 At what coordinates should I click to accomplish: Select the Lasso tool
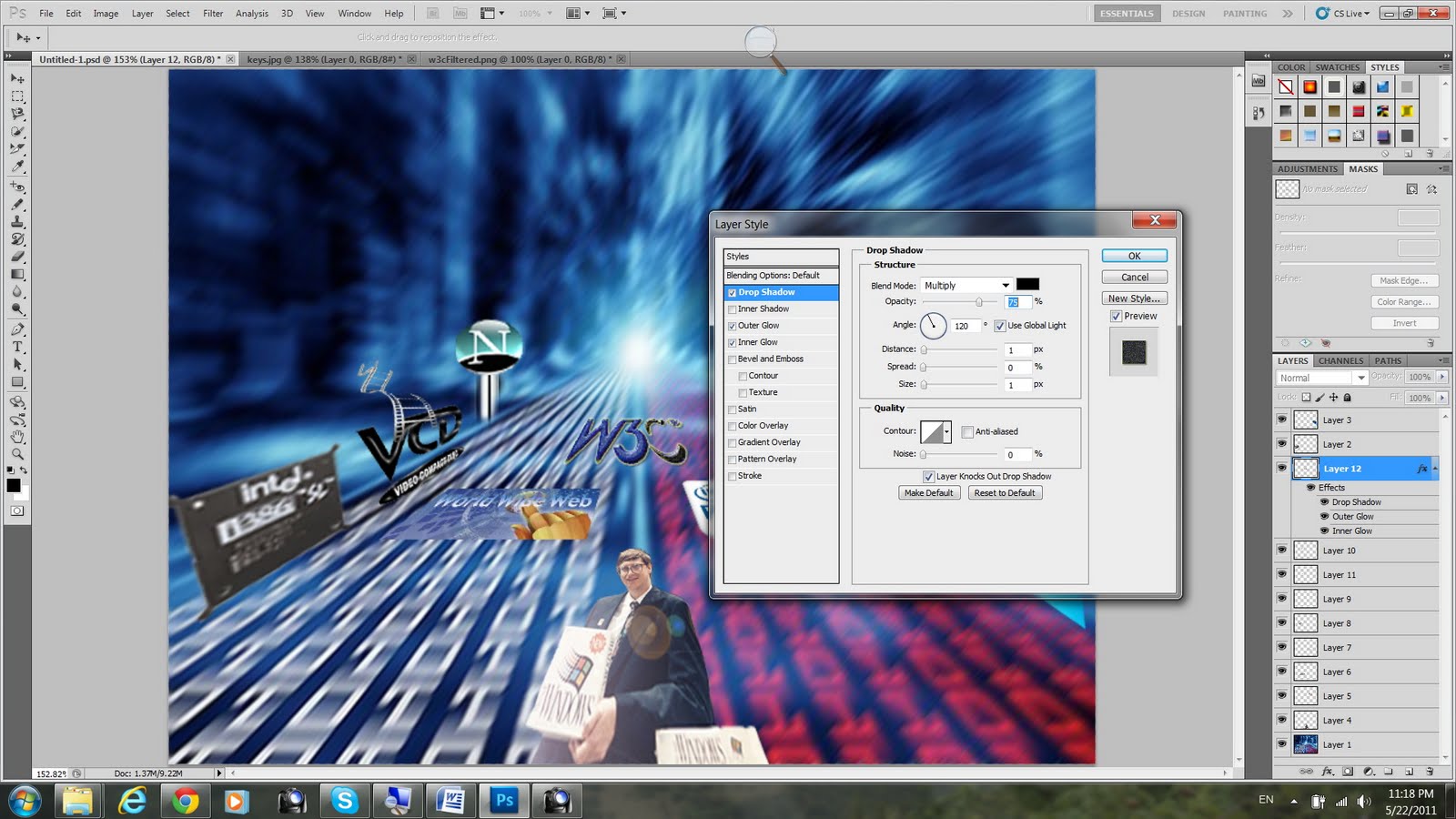point(17,115)
